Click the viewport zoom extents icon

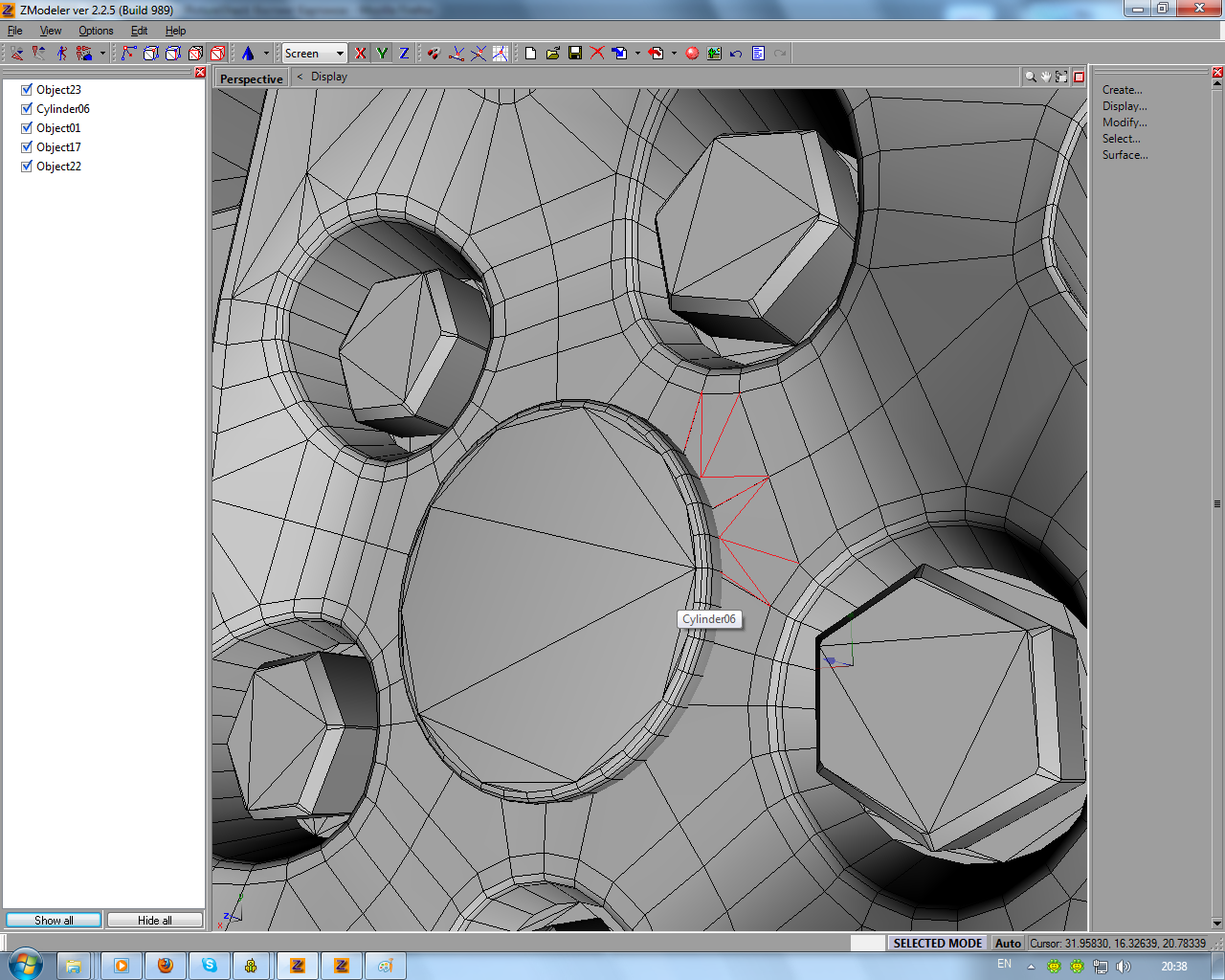(x=1061, y=77)
